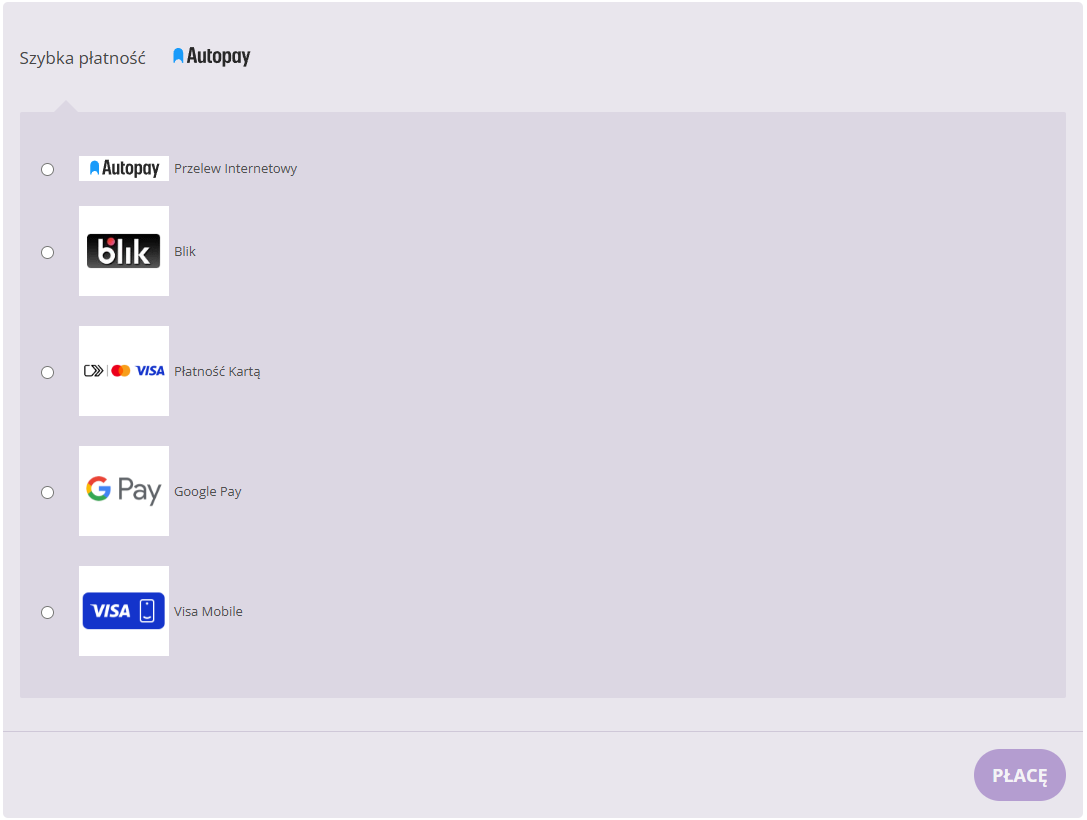Select the Blik radio button
The height and width of the screenshot is (820, 1087).
(x=47, y=253)
